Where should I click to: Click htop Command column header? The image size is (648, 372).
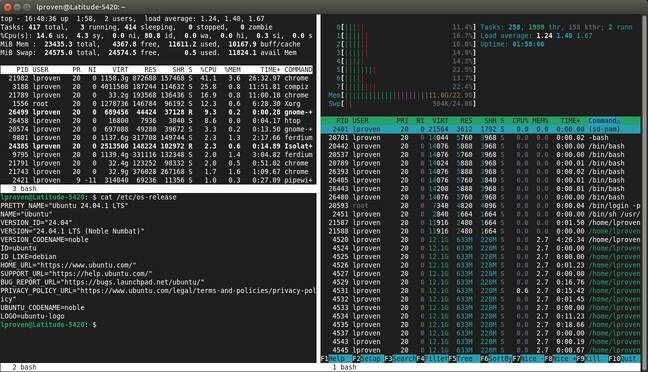point(604,121)
